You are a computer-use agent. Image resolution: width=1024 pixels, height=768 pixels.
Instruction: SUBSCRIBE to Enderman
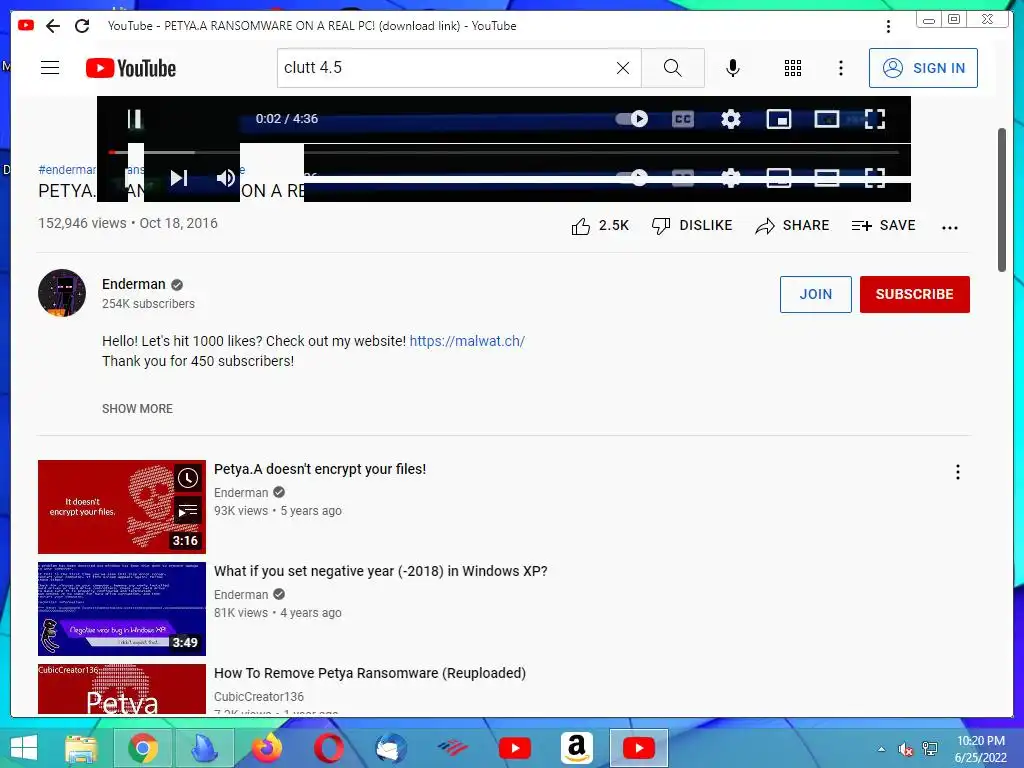[x=914, y=295]
